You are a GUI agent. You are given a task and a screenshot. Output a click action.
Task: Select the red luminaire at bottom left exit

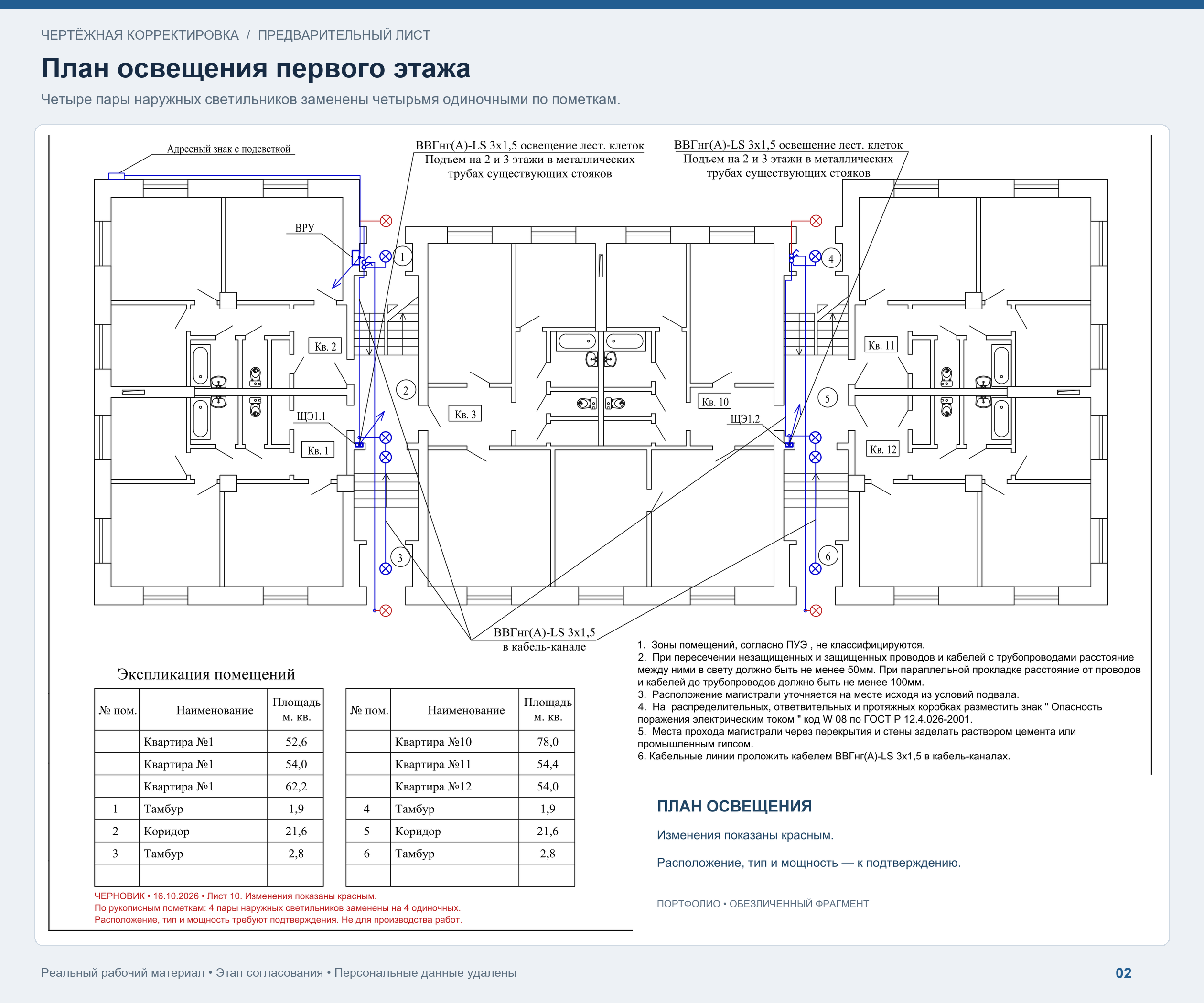tap(386, 610)
